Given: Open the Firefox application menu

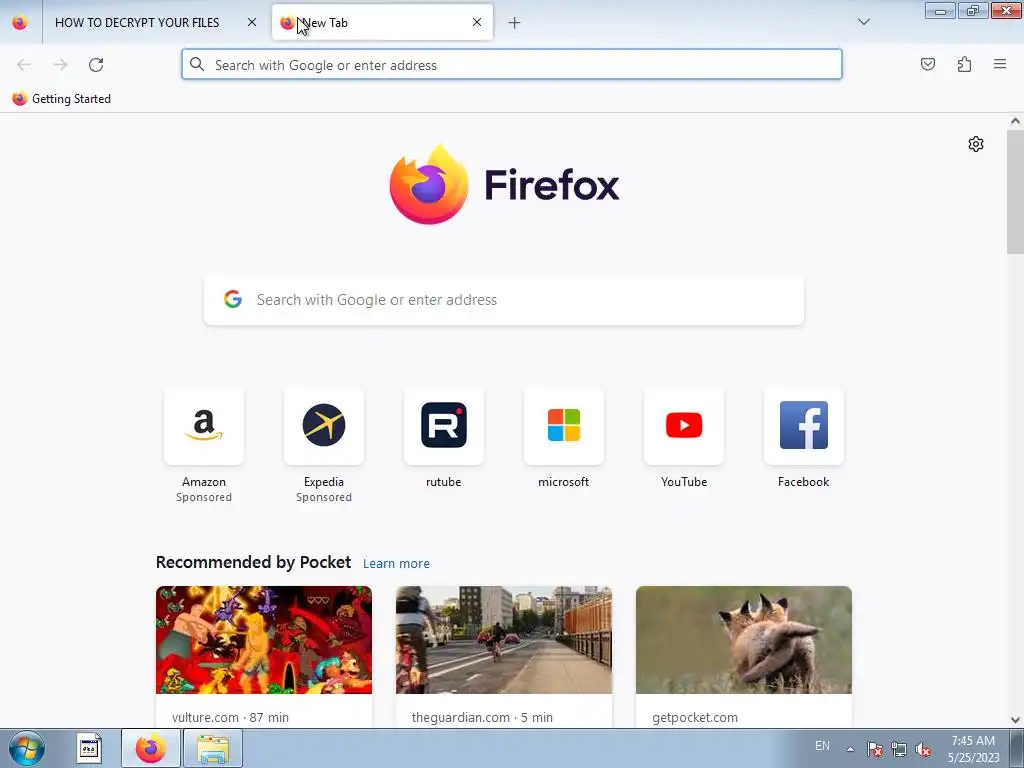Looking at the screenshot, I should (x=1000, y=64).
